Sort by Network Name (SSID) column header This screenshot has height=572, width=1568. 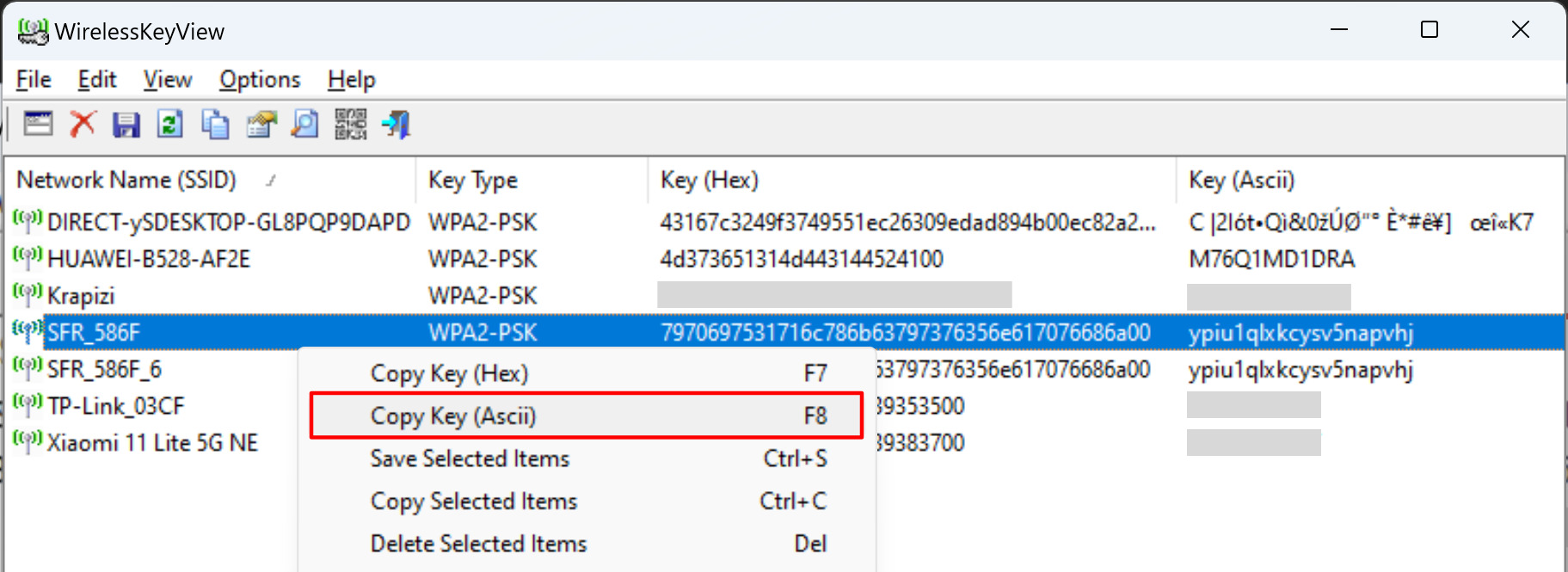211,180
